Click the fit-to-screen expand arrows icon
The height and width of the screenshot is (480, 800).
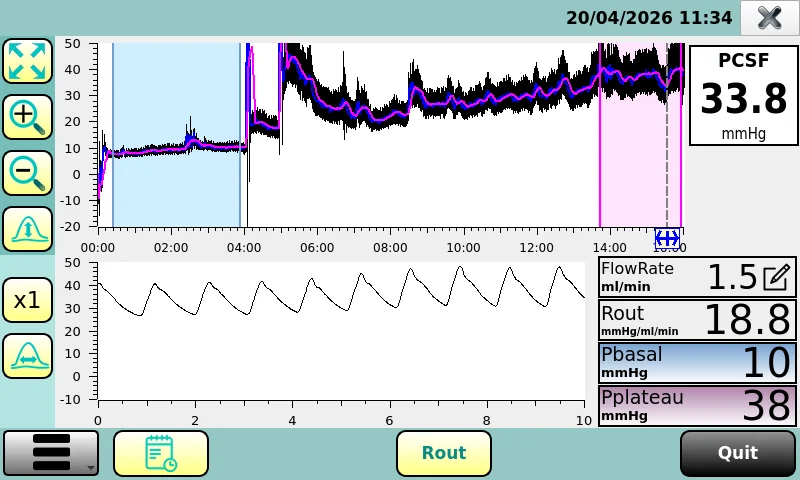pos(28,61)
